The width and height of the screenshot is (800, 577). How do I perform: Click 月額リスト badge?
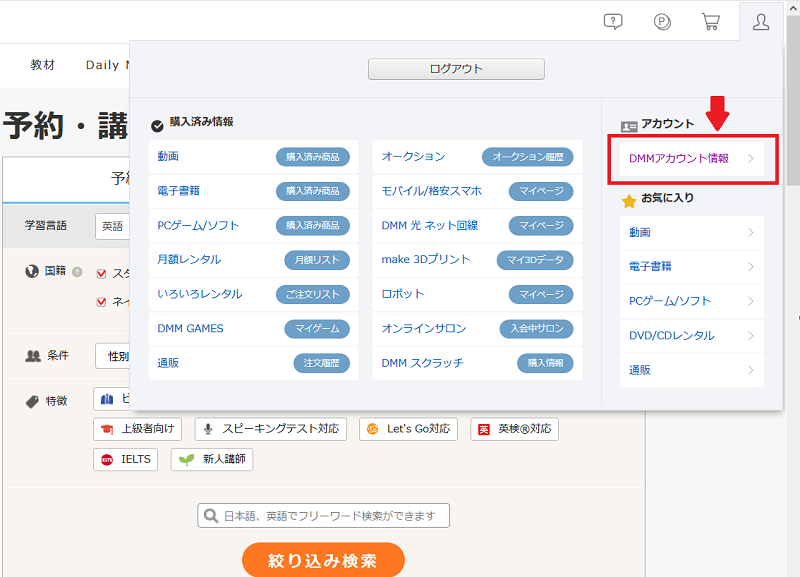pos(317,260)
